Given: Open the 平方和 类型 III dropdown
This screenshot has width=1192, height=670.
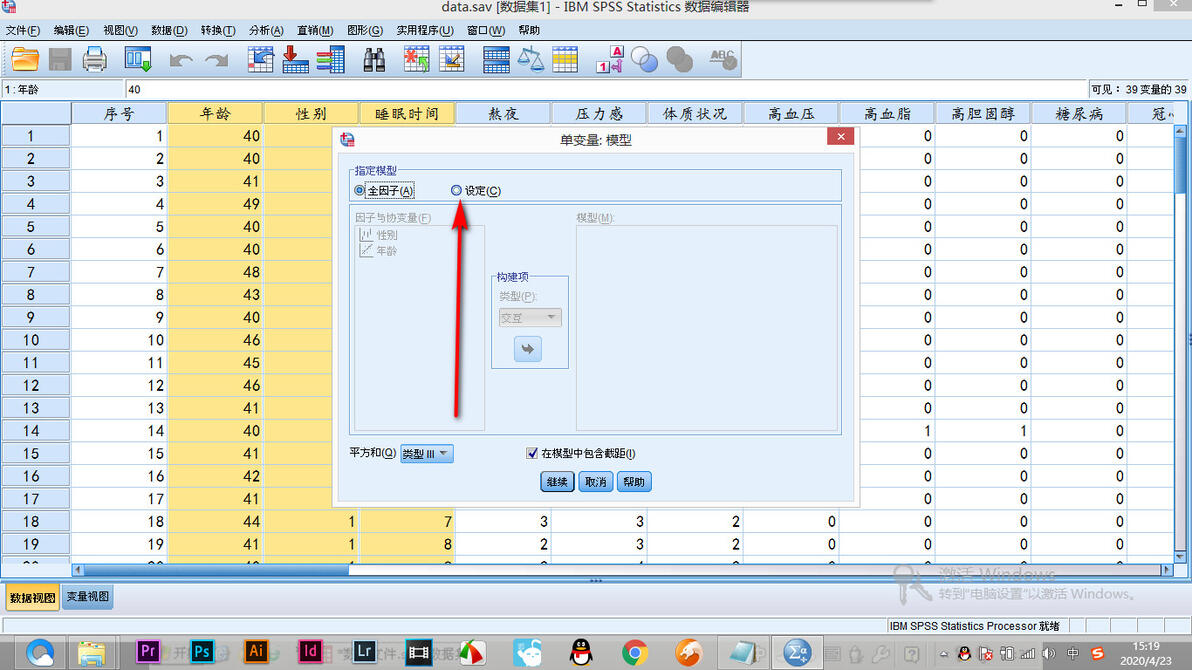Looking at the screenshot, I should [x=426, y=454].
